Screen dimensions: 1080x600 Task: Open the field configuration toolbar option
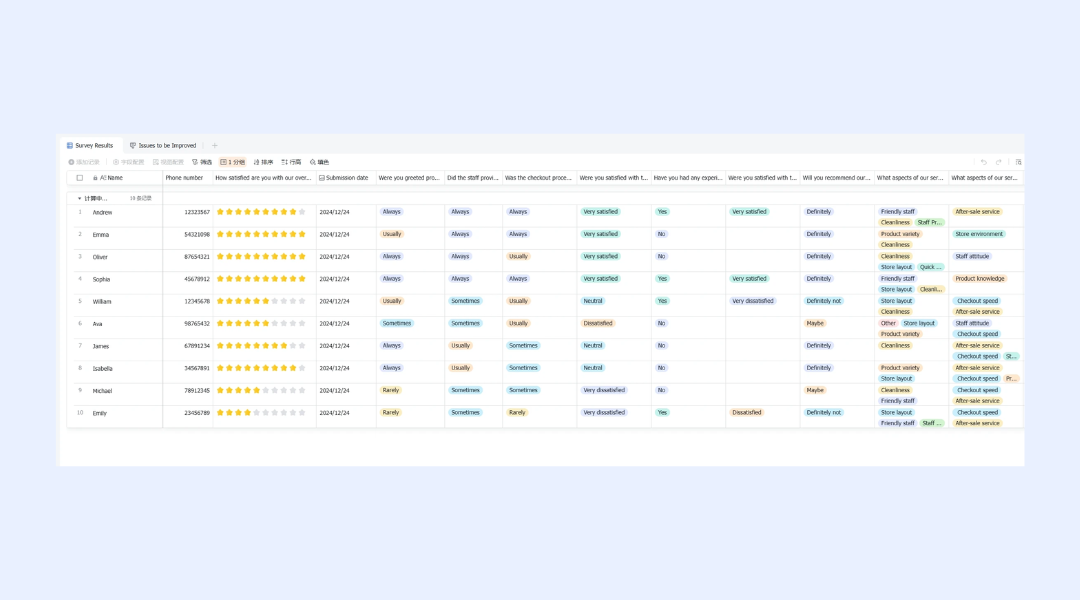point(129,162)
